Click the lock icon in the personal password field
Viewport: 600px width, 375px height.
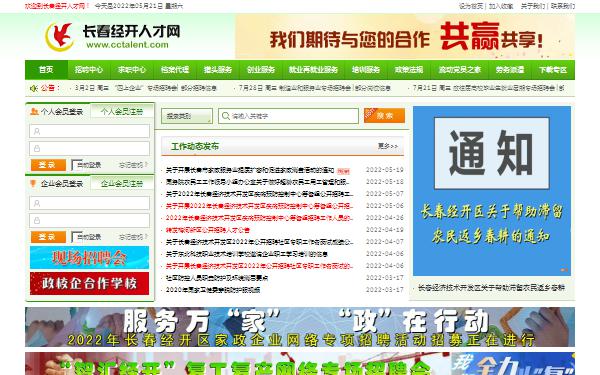[37, 148]
